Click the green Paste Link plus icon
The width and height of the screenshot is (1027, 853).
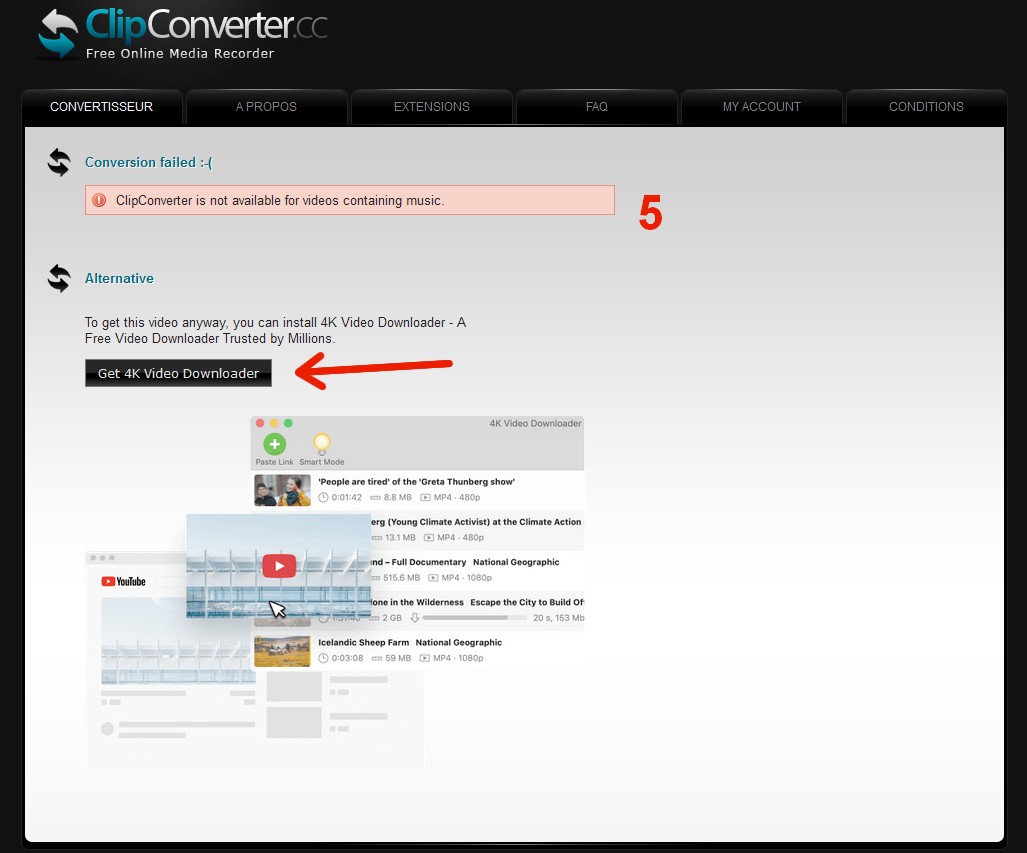click(x=274, y=444)
